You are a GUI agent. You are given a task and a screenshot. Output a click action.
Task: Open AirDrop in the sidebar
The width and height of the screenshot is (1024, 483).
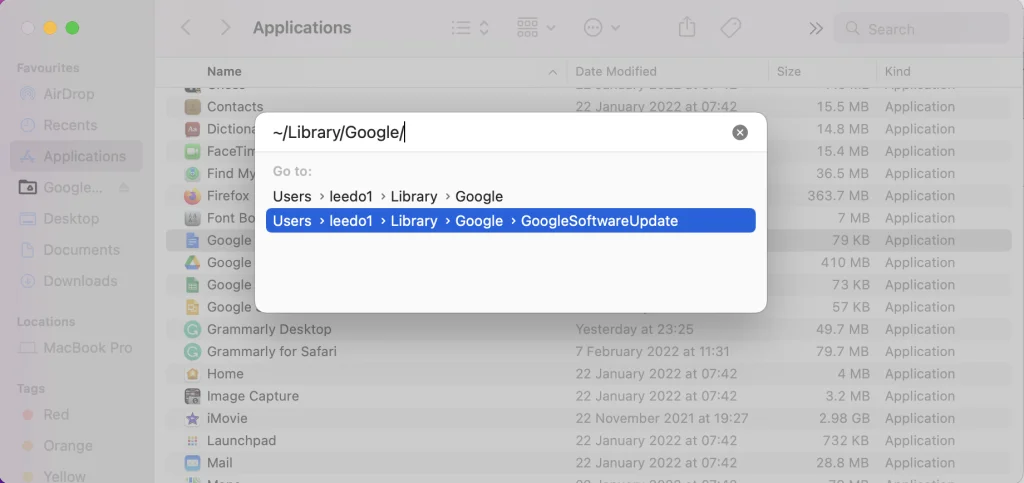click(76, 94)
